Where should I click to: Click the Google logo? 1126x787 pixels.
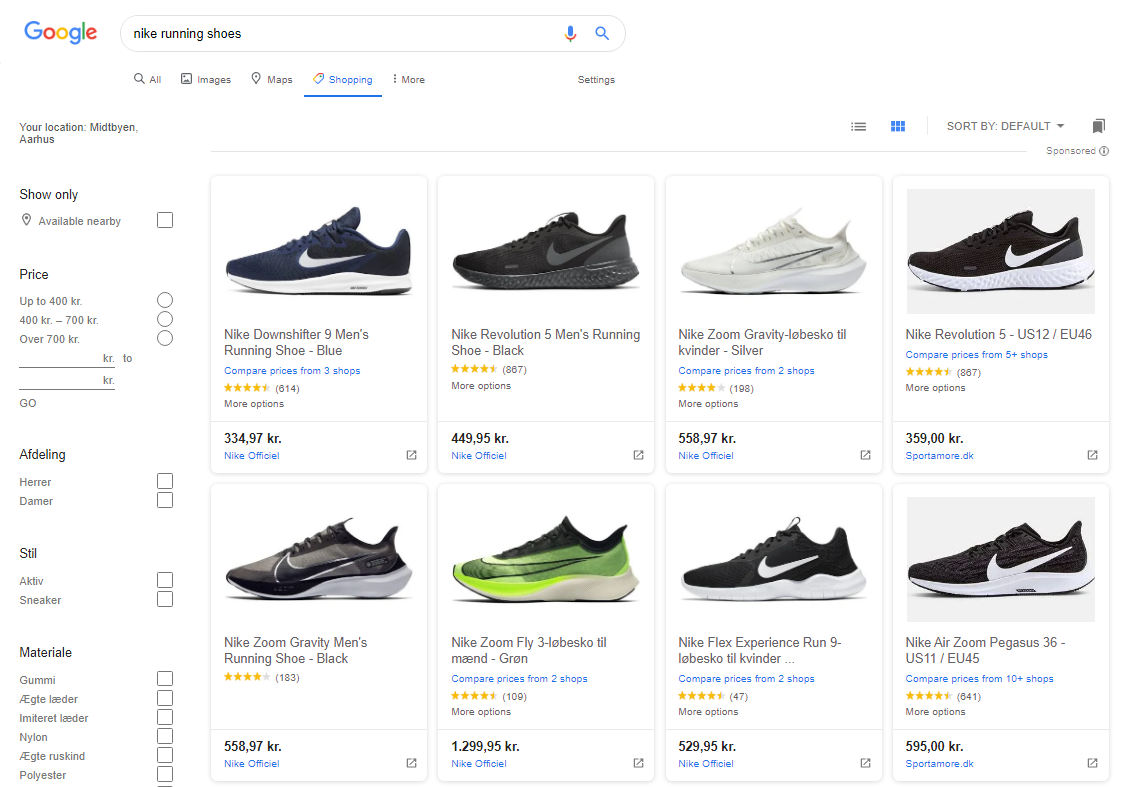(60, 32)
